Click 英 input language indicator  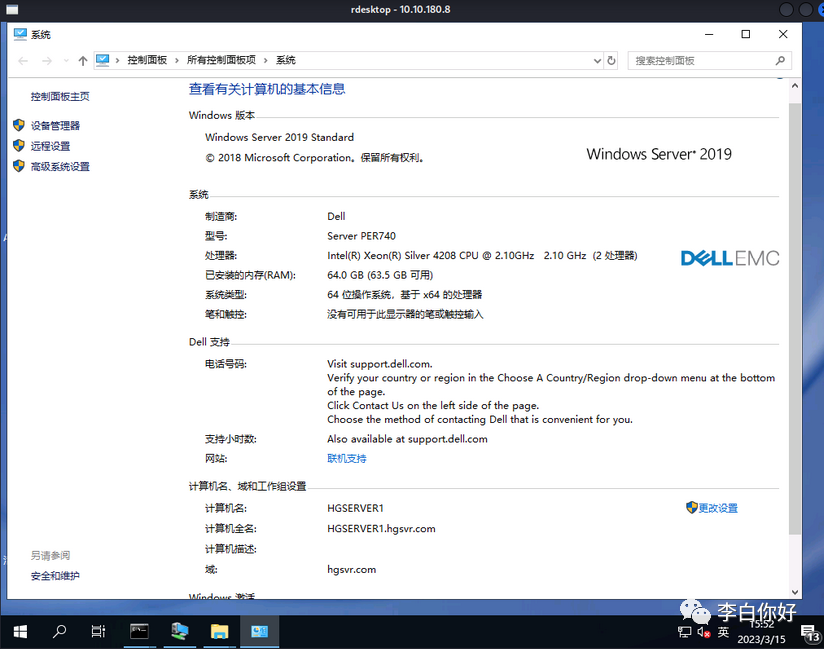click(723, 632)
